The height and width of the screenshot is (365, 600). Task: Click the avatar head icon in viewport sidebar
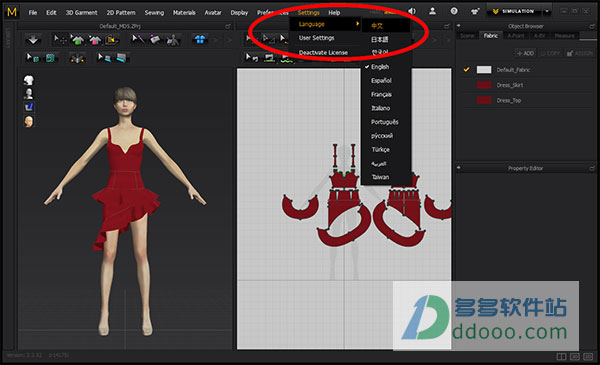(29, 122)
